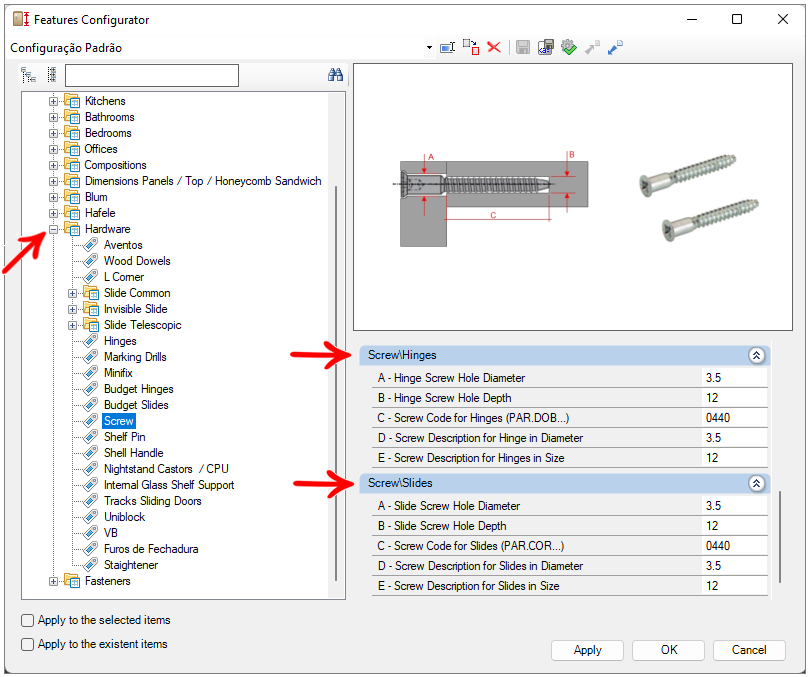Open the Configuração Padrão dropdown arrow

point(429,48)
